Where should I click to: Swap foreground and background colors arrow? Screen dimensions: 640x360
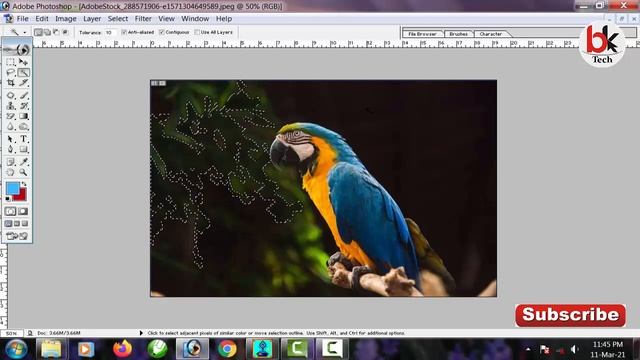24,184
